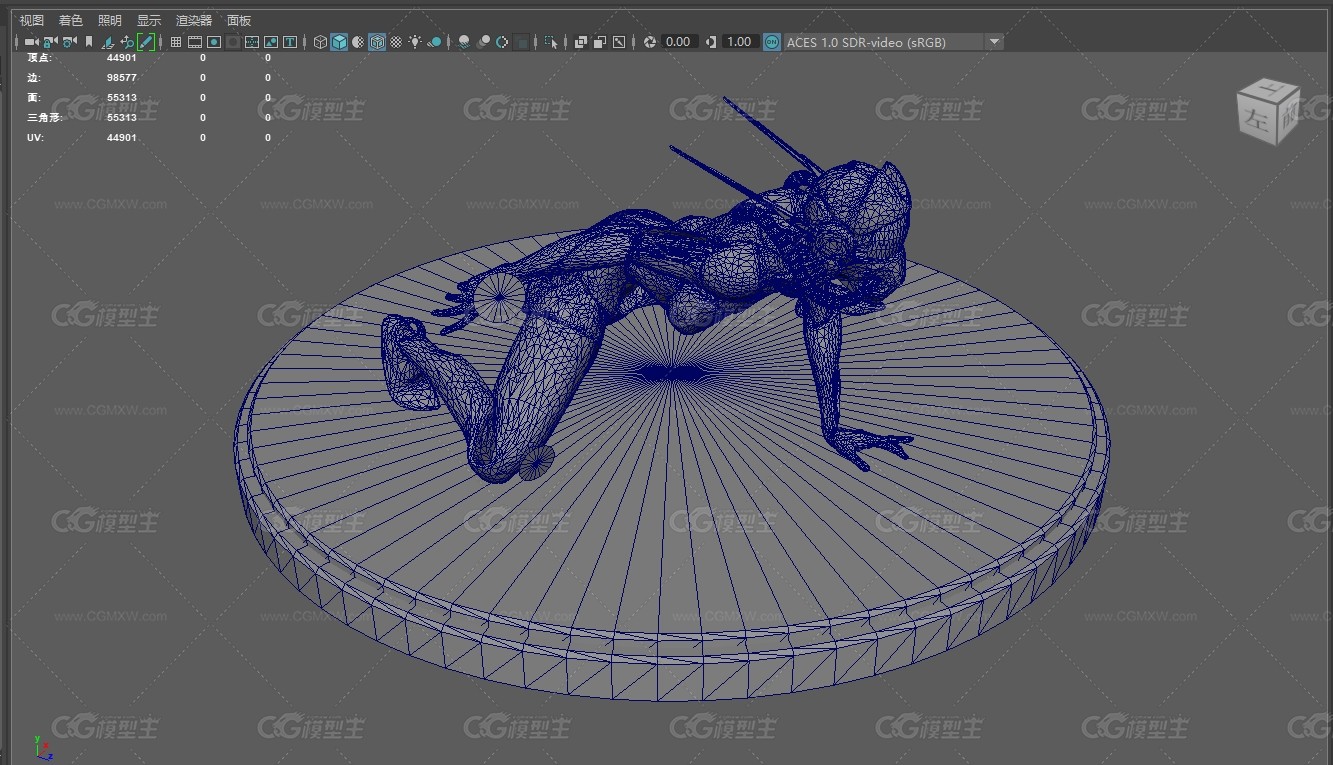Toggle the Shadows display icon

435,42
